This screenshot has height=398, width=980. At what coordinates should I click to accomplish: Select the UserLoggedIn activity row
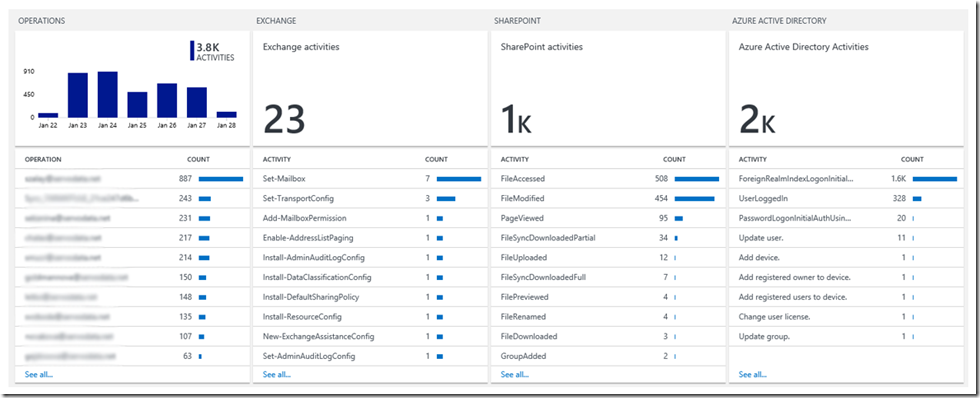846,199
